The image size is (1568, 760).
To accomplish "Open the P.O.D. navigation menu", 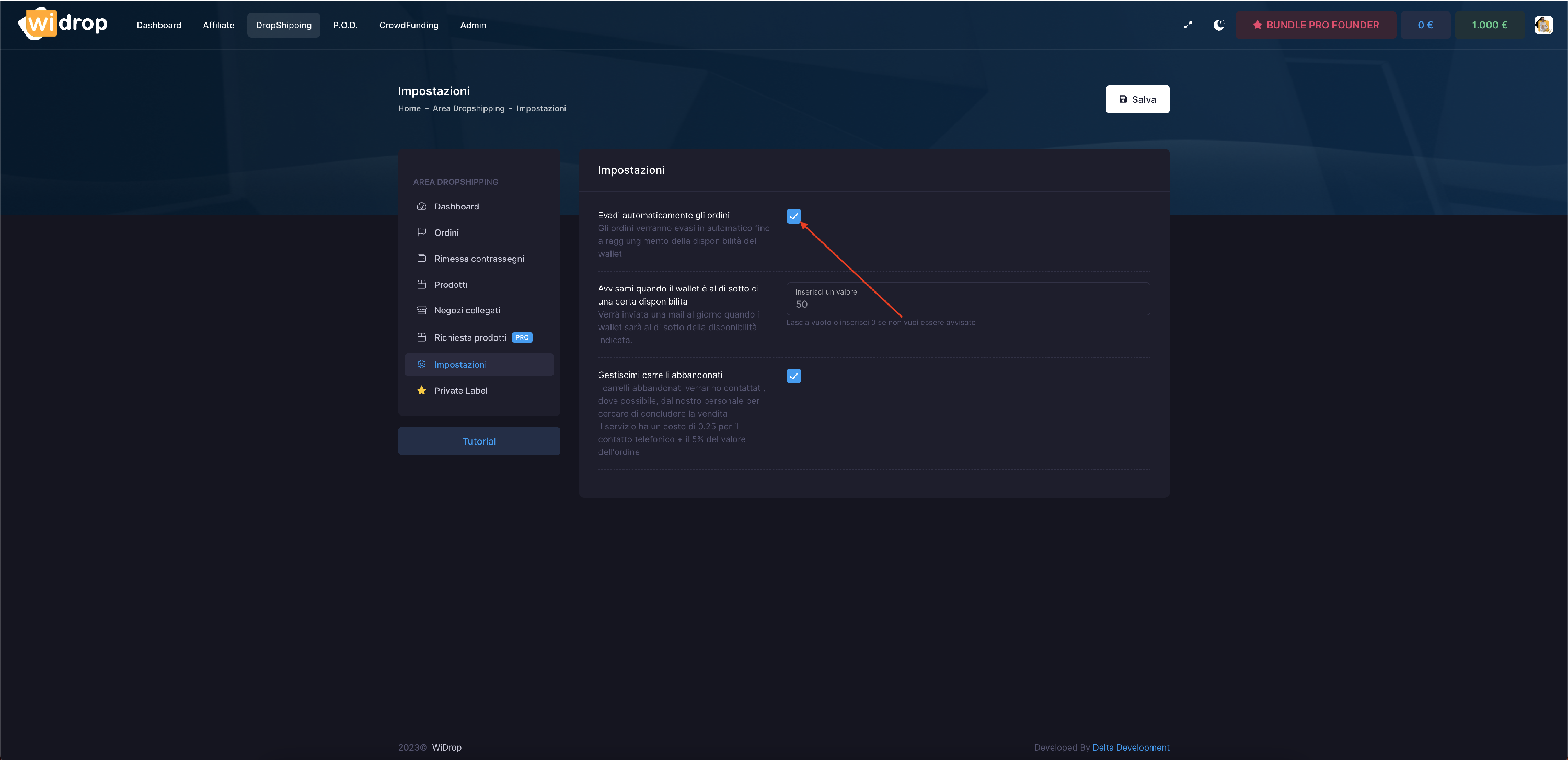I will pos(345,25).
